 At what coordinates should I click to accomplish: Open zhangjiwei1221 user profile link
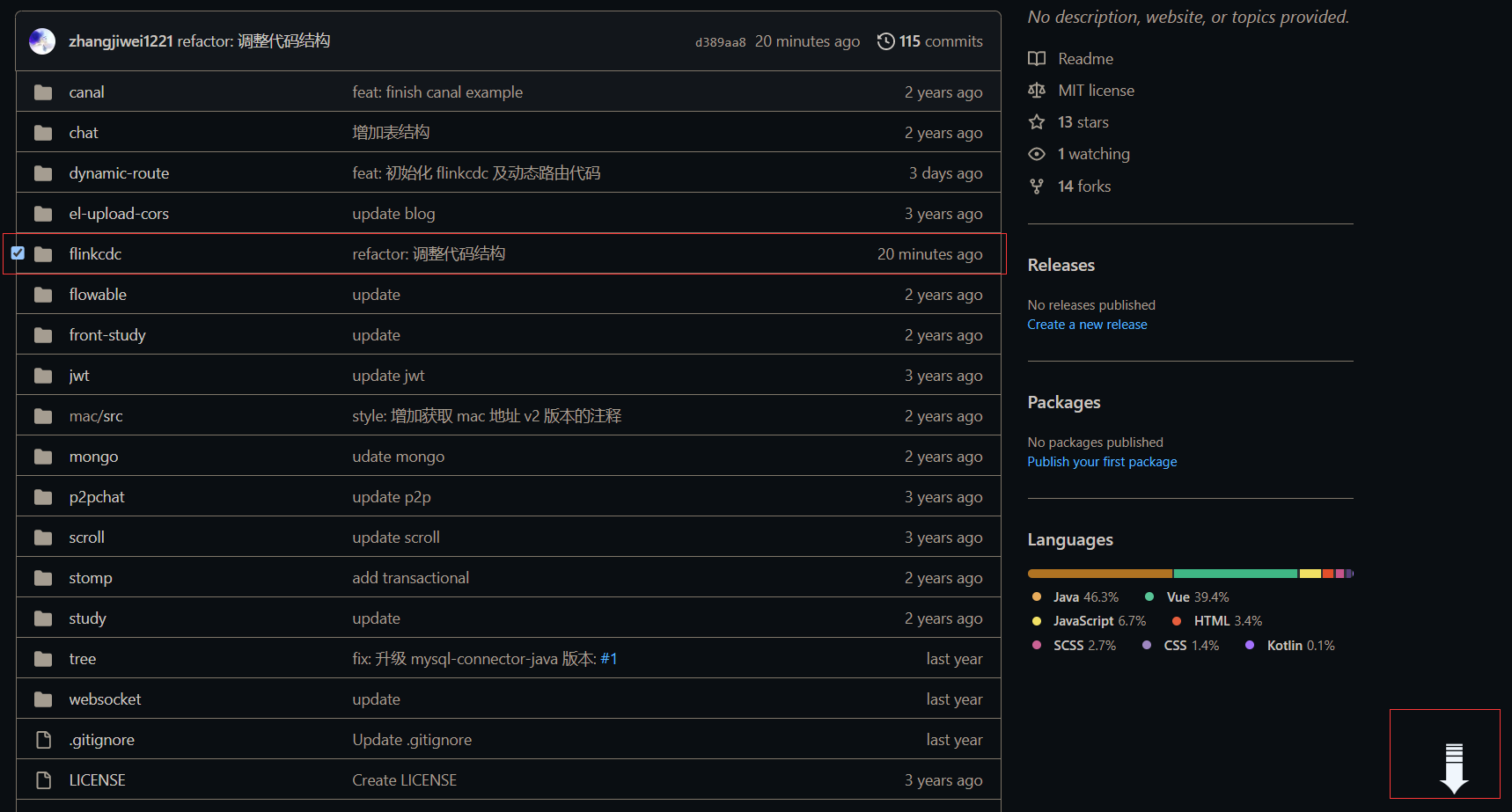[x=121, y=41]
